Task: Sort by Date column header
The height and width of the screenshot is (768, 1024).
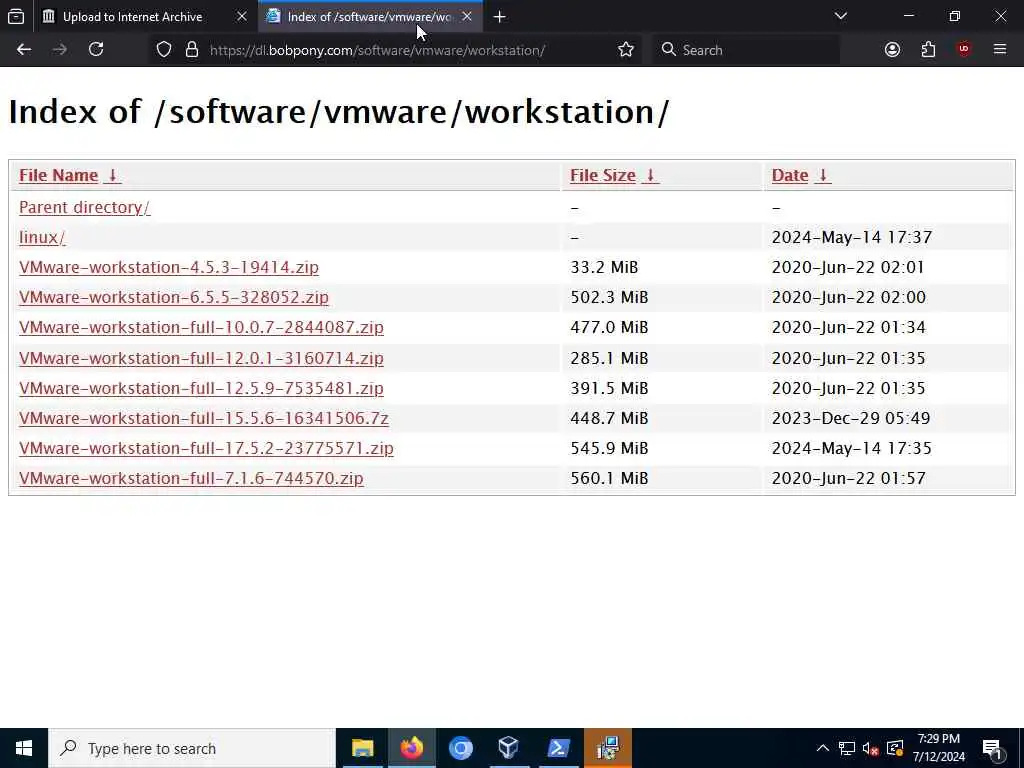Action: (790, 175)
